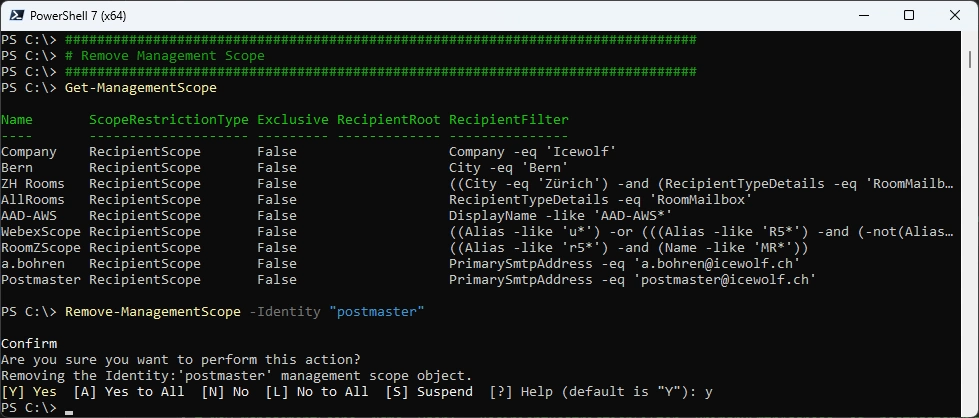Minimize the PowerShell window
This screenshot has height=418, width=979.
click(x=862, y=15)
